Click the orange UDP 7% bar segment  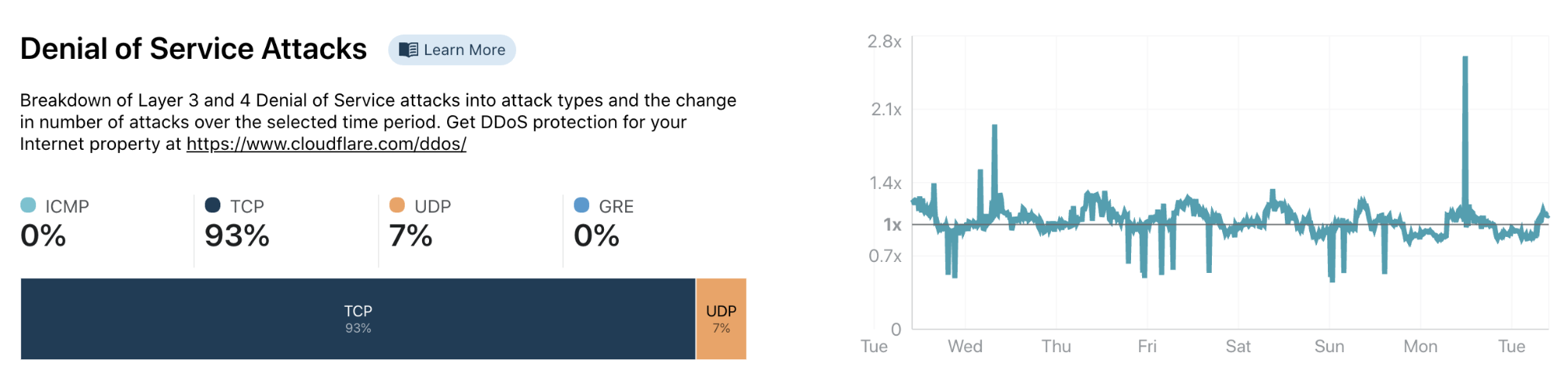point(721,318)
